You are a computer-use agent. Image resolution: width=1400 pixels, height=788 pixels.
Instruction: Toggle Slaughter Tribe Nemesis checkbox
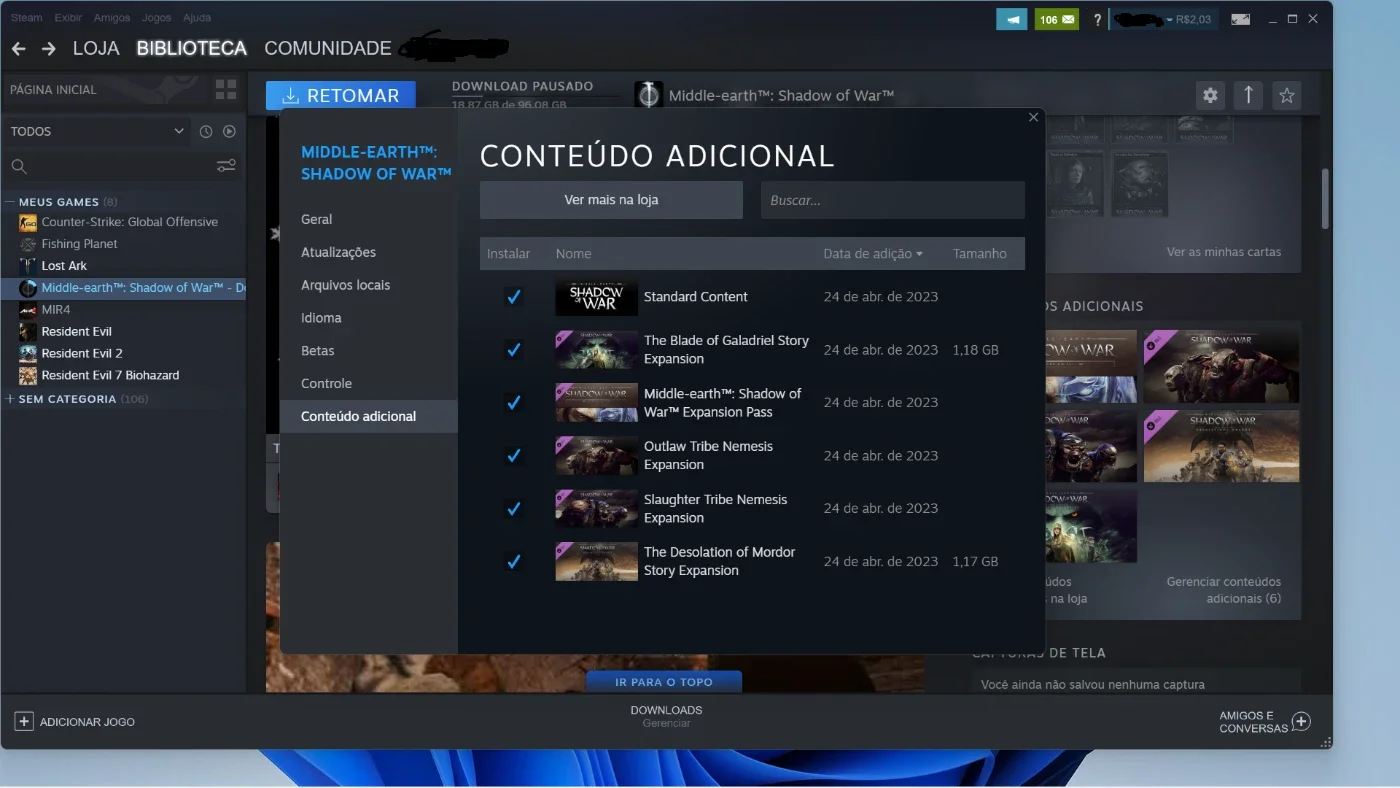[x=514, y=509]
